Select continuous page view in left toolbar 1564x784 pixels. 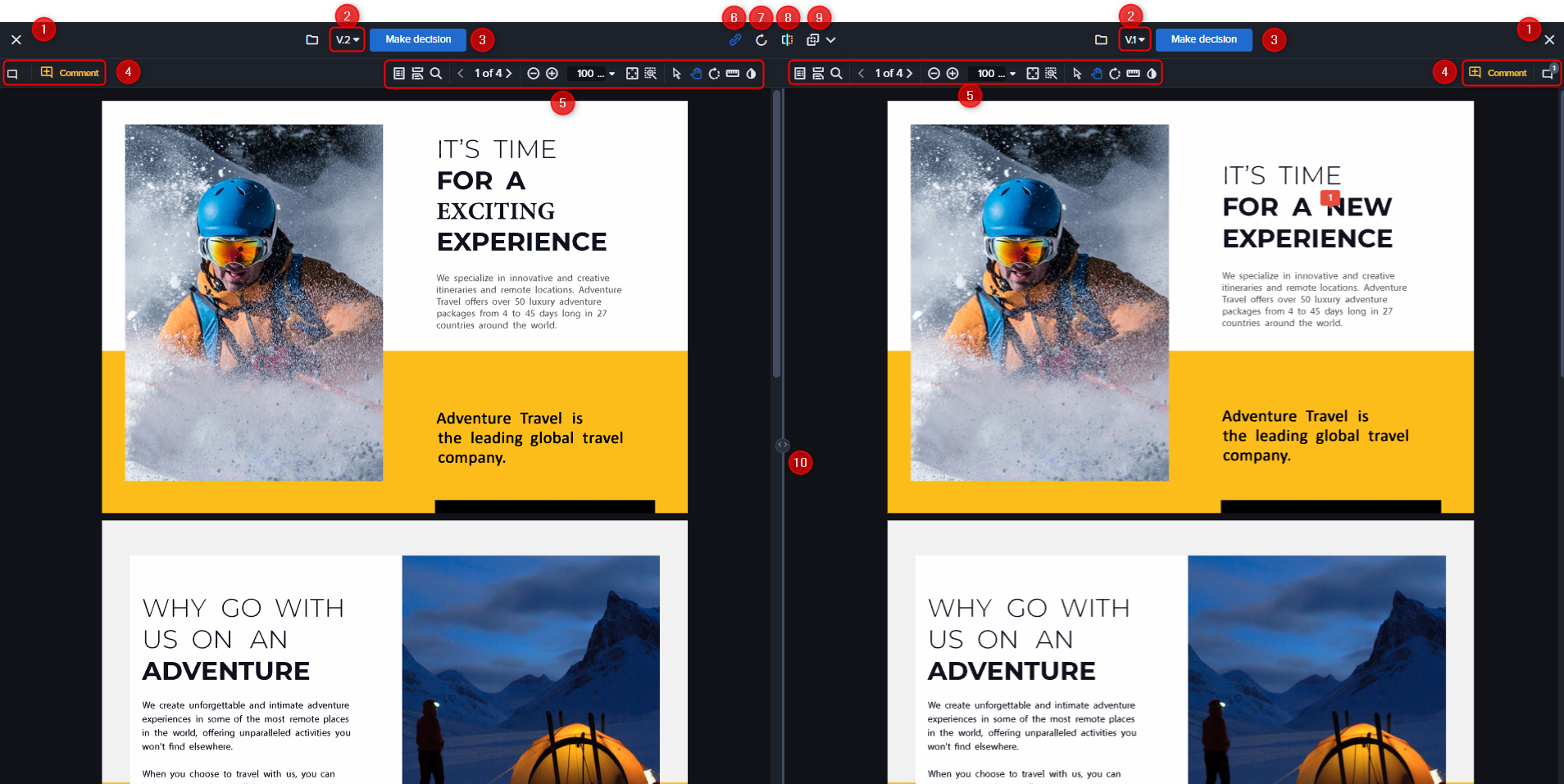417,73
